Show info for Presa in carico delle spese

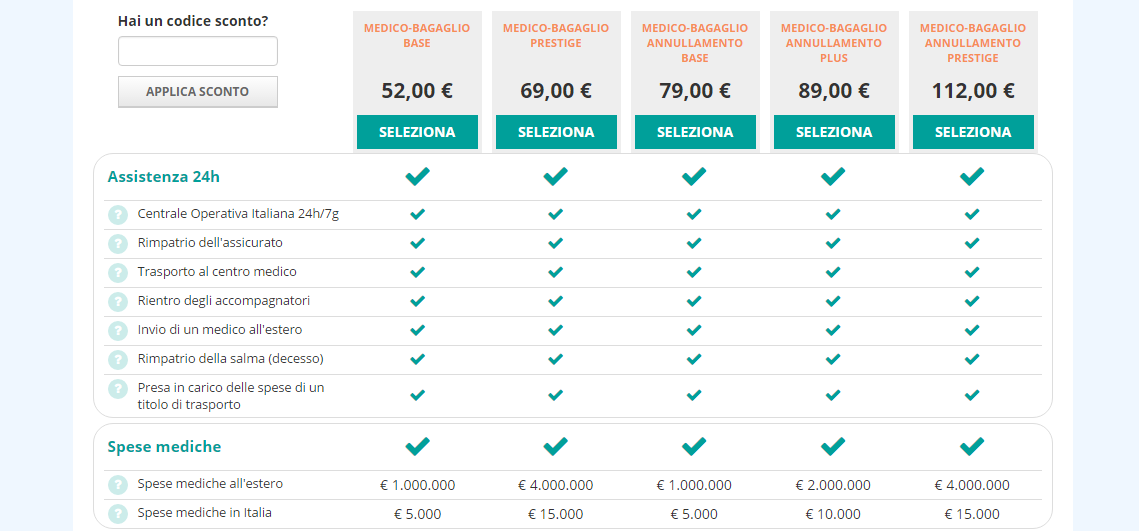tap(118, 389)
